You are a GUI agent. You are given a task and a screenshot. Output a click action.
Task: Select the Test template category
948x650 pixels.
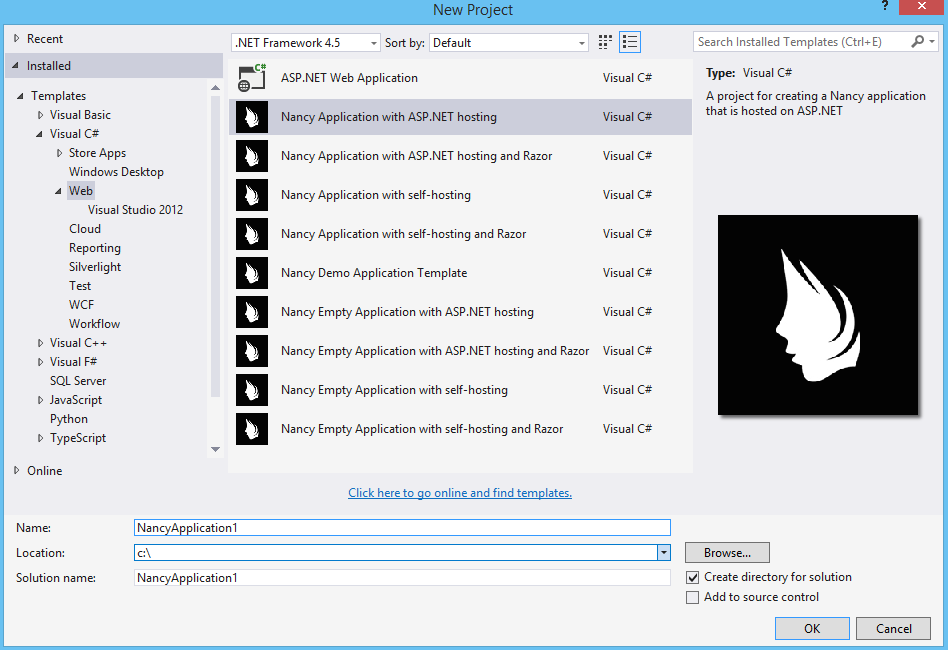pos(80,285)
